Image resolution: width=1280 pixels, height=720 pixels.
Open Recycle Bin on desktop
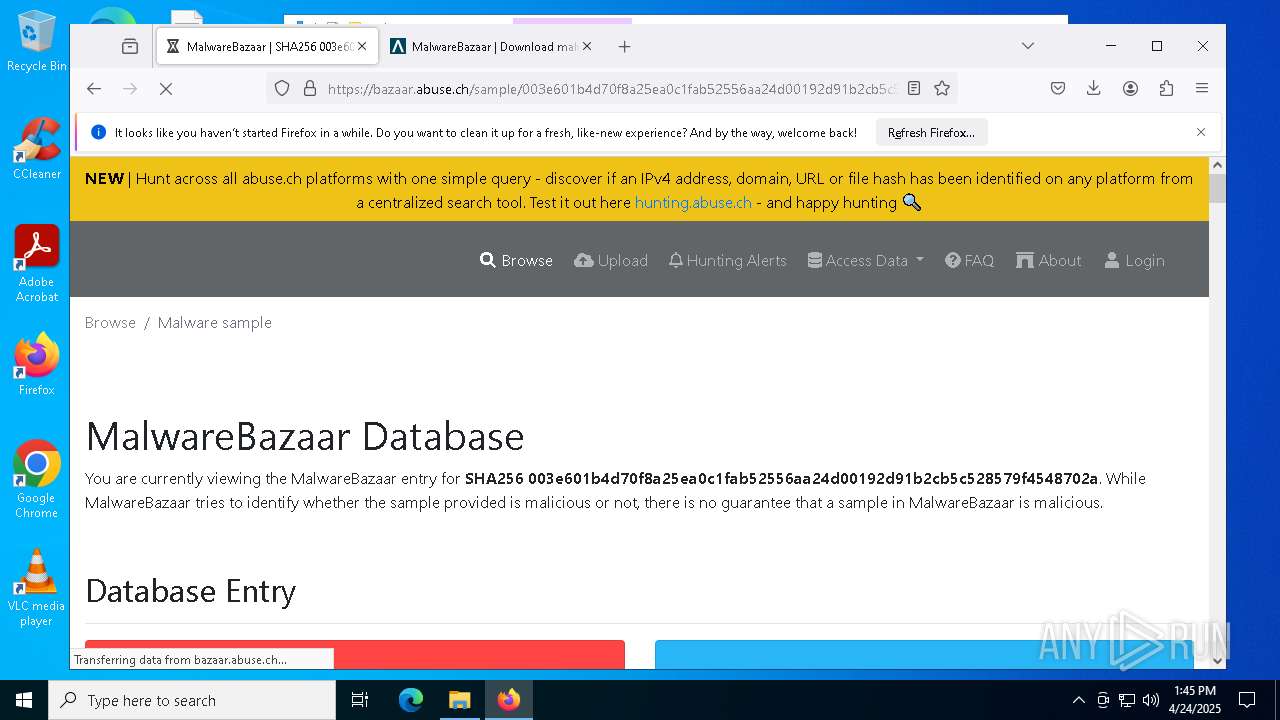coord(37,42)
